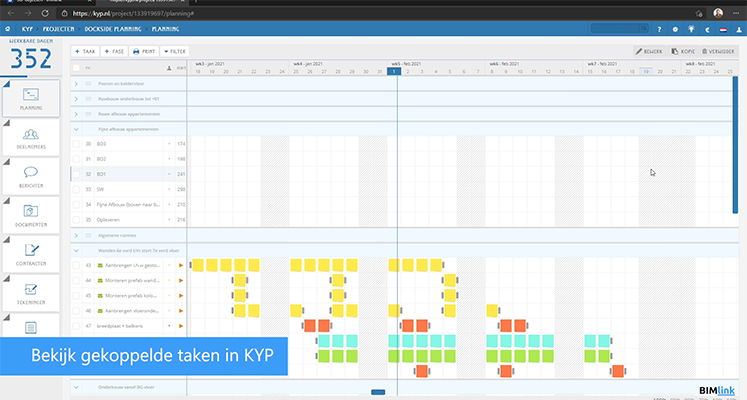Click the person column header icon
The width and height of the screenshot is (747, 400).
pyautogui.click(x=169, y=68)
